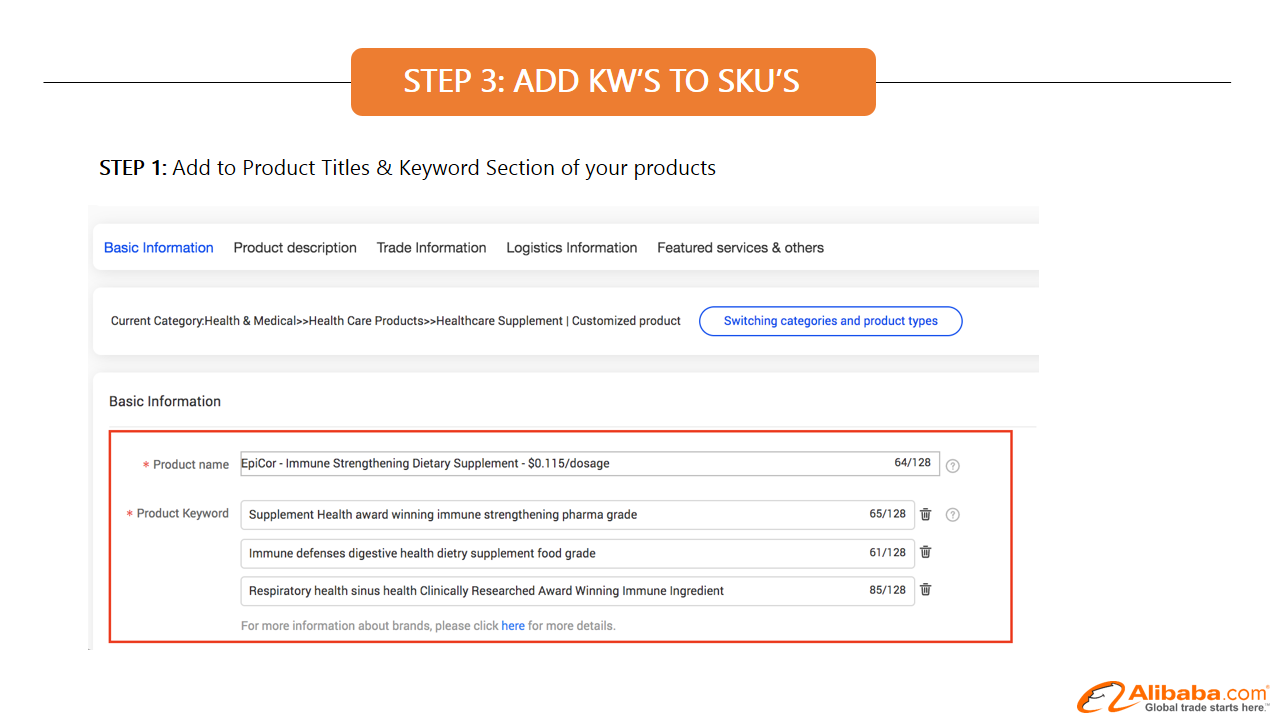
Task: Follow the 'here' link about brands
Action: click(513, 626)
